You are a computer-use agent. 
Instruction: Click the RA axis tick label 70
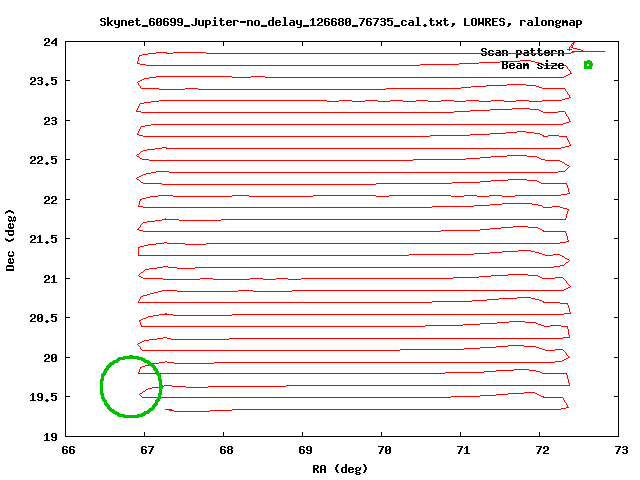click(x=384, y=450)
